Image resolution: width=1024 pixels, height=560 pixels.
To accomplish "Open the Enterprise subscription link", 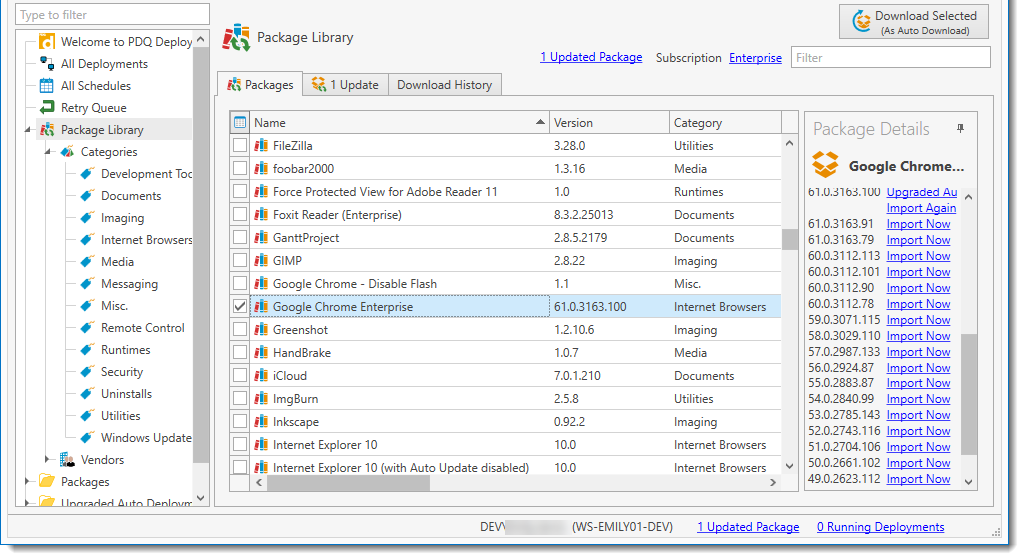I will click(755, 58).
